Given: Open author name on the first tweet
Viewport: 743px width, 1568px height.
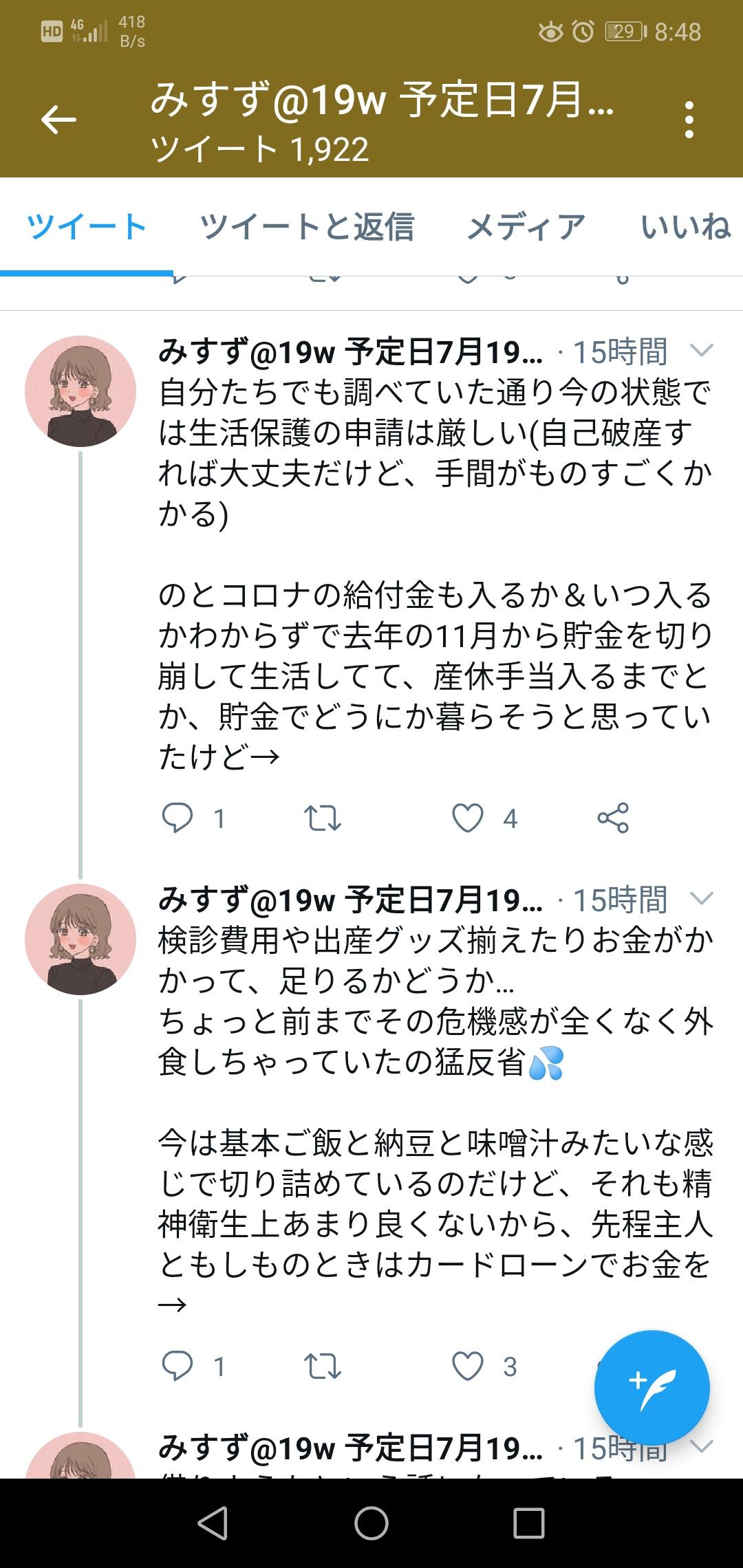Looking at the screenshot, I should point(350,352).
